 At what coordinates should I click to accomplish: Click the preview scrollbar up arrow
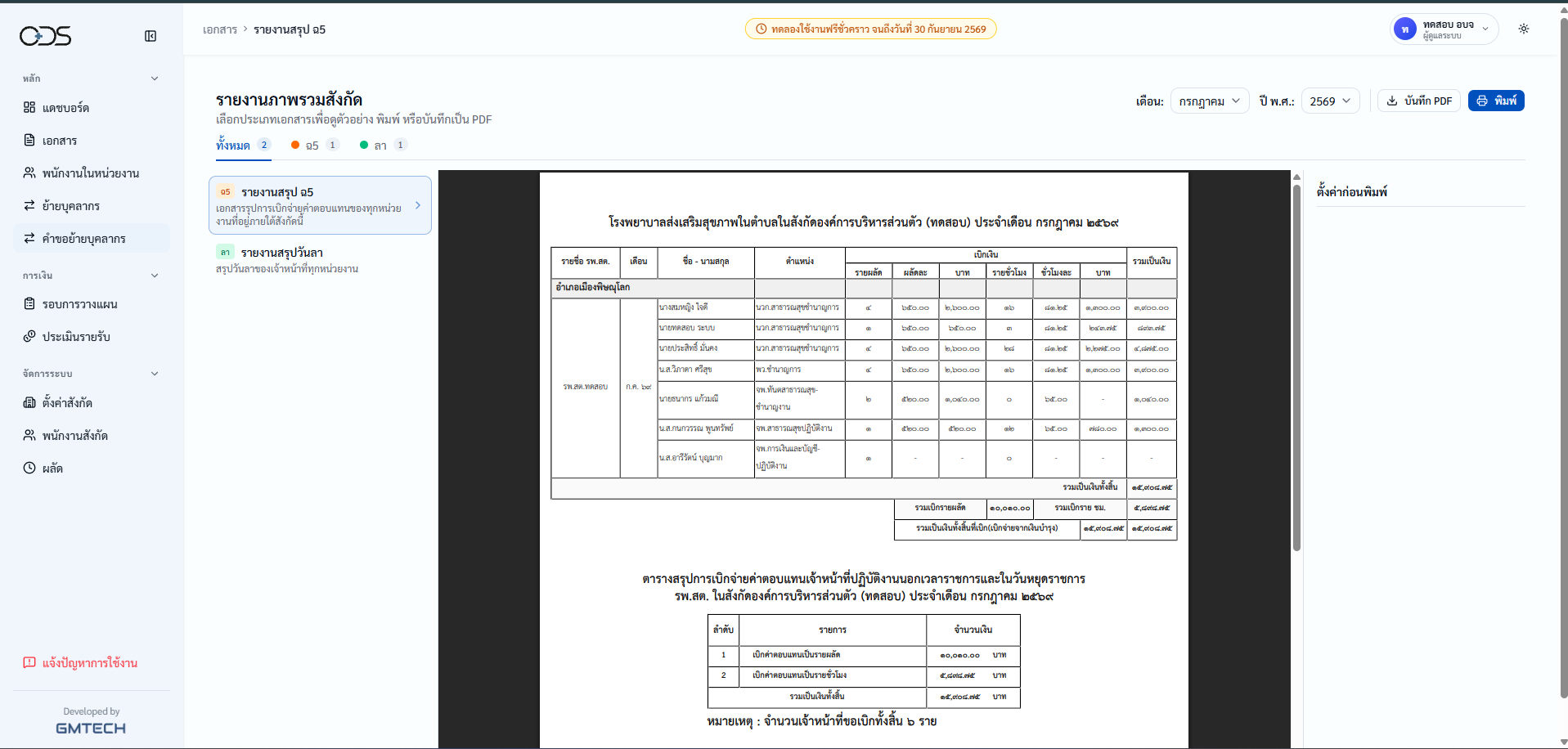pos(1296,177)
